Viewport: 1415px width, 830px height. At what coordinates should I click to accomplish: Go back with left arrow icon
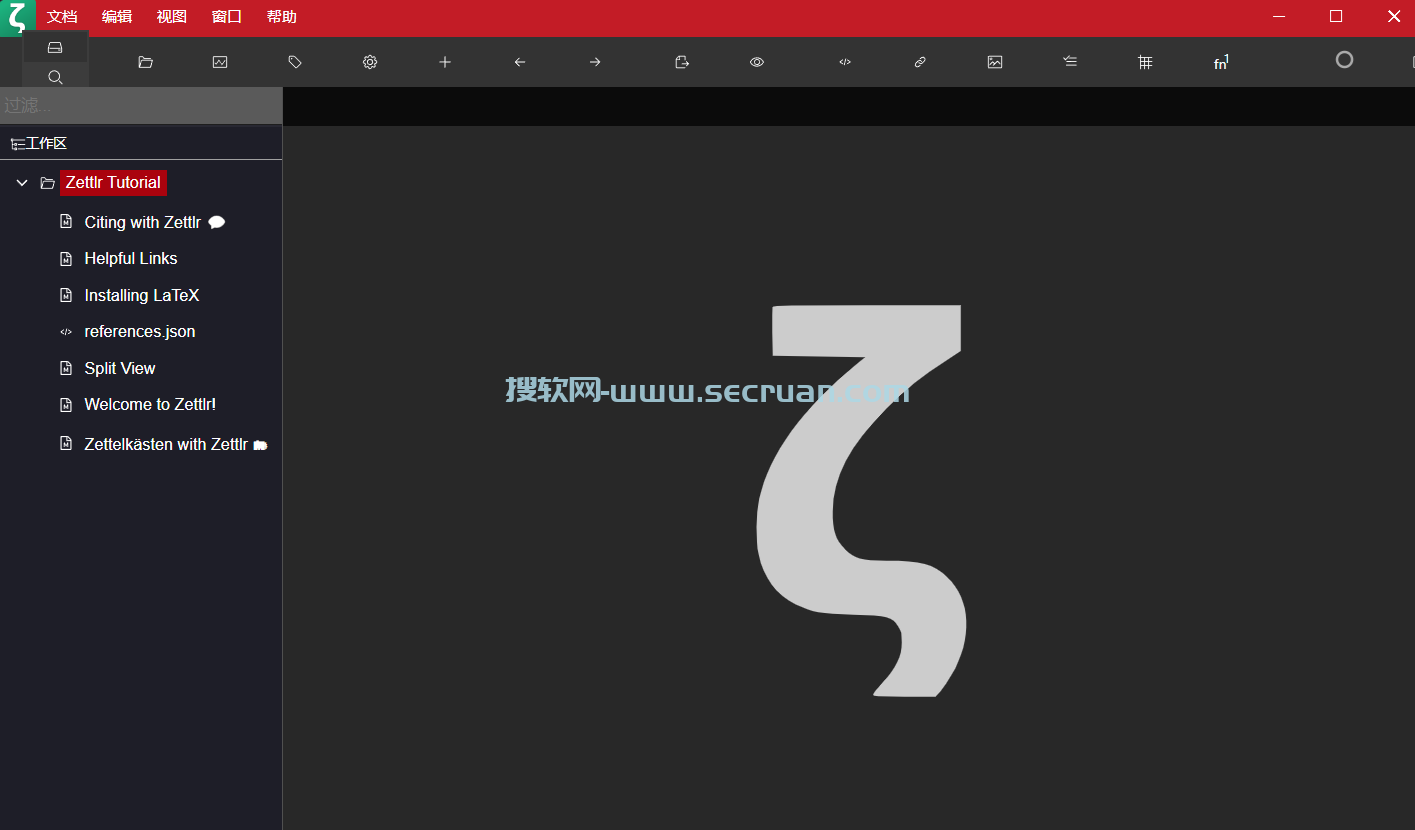click(520, 62)
